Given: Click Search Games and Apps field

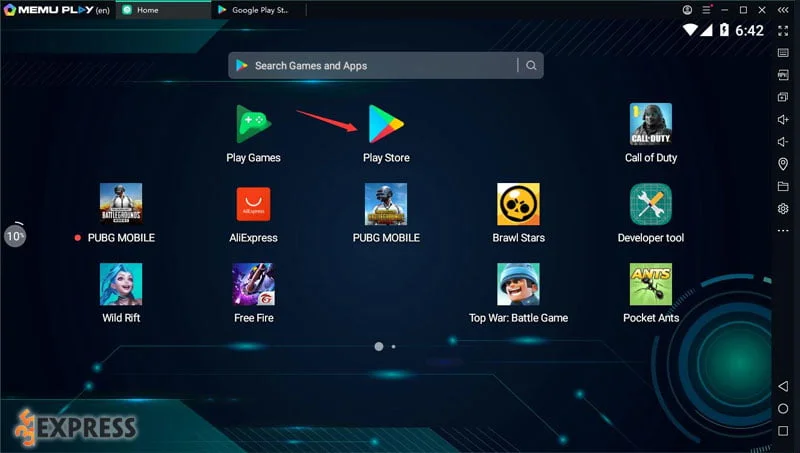Looking at the screenshot, I should point(386,65).
